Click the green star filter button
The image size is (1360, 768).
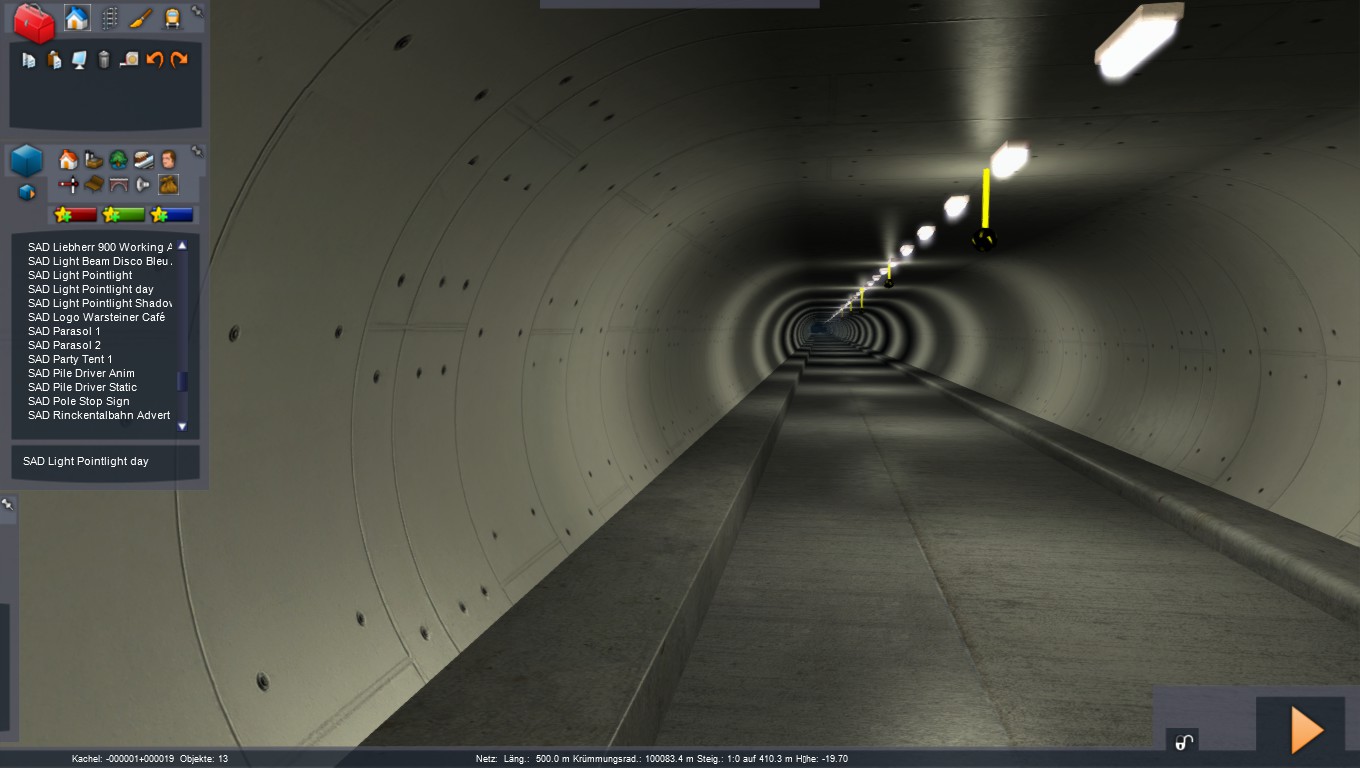coord(124,214)
